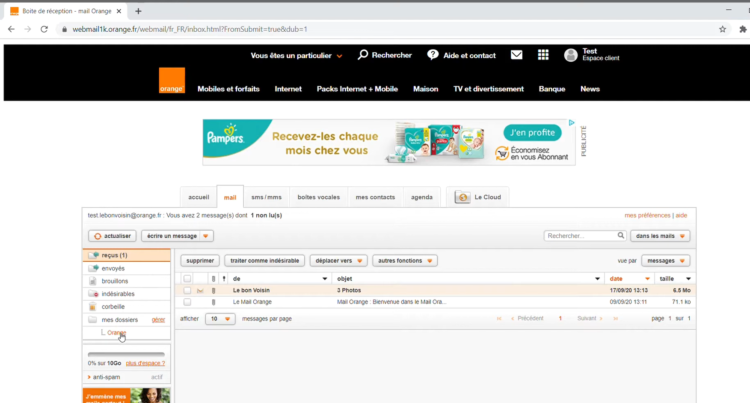Go to last page arrow

coord(616,318)
